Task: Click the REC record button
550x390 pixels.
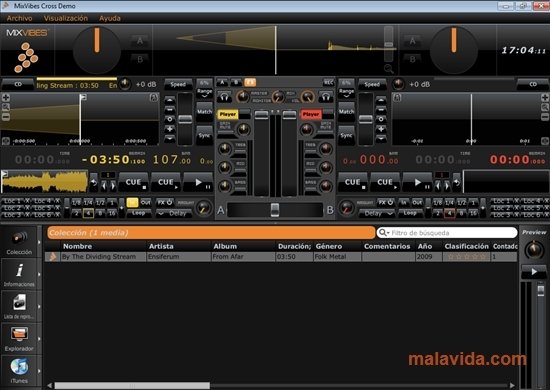Action: [328, 83]
